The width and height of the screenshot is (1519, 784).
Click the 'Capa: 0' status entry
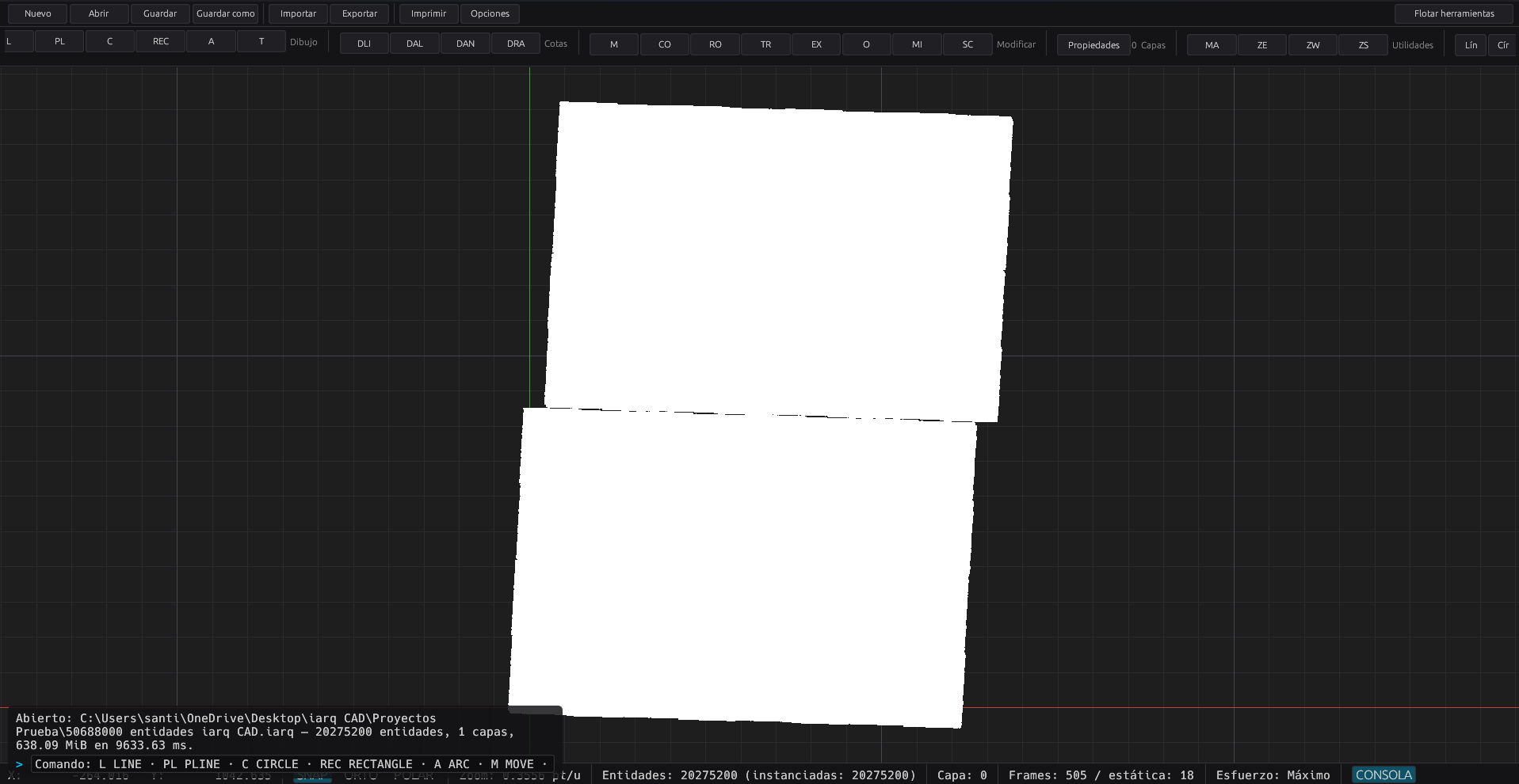962,775
